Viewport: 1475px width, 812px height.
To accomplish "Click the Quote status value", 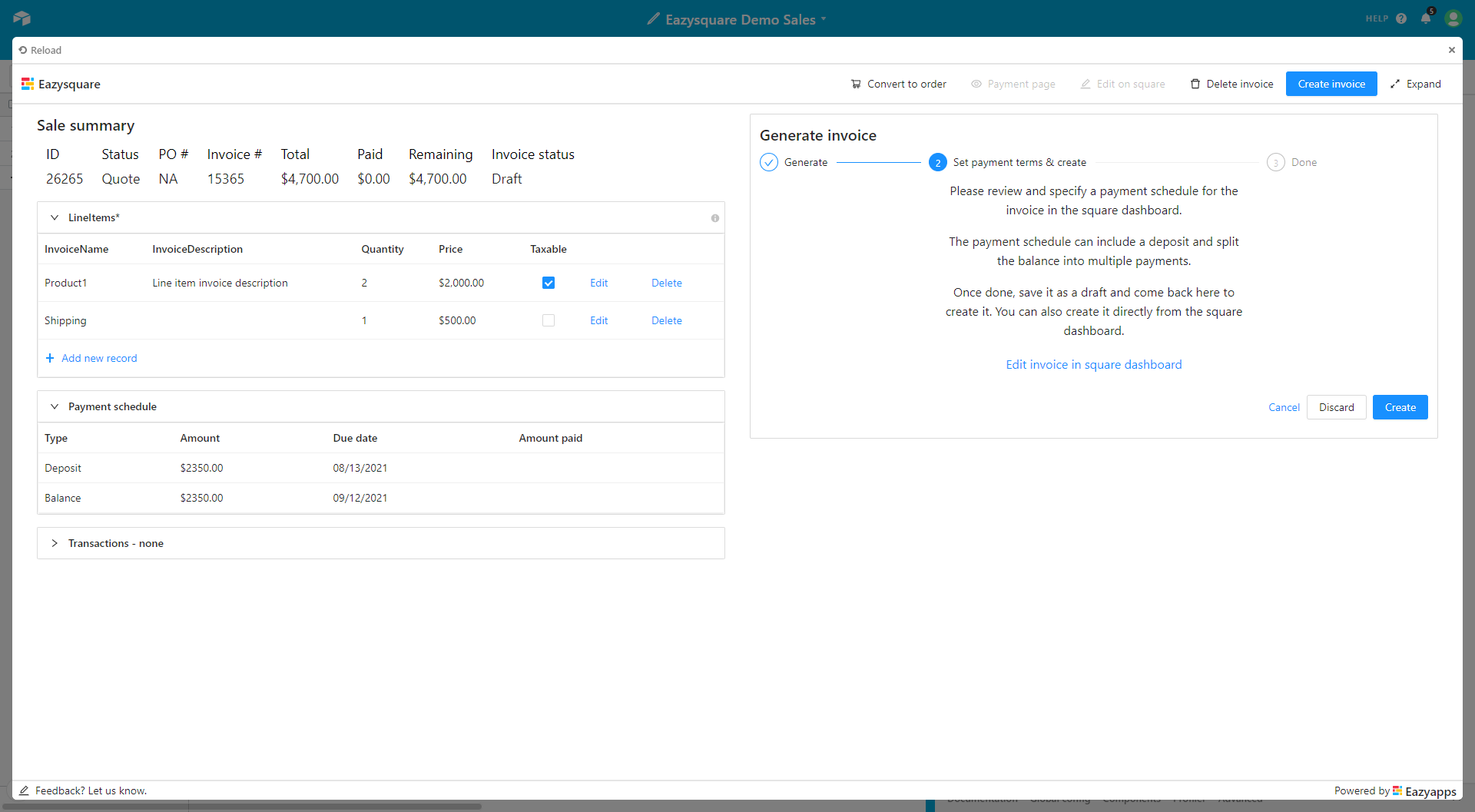I will pos(121,179).
